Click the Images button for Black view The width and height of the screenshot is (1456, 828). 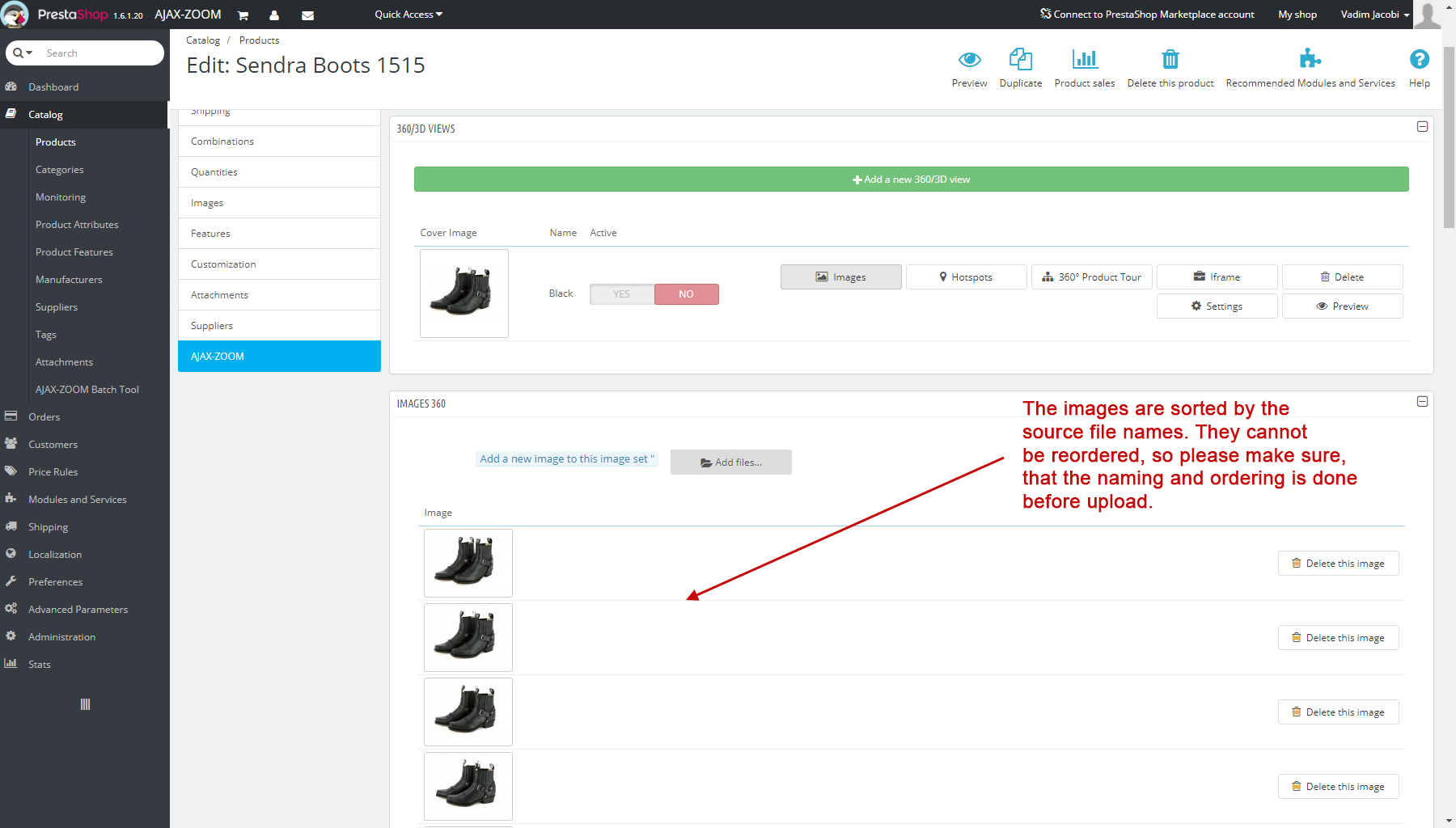coord(840,277)
